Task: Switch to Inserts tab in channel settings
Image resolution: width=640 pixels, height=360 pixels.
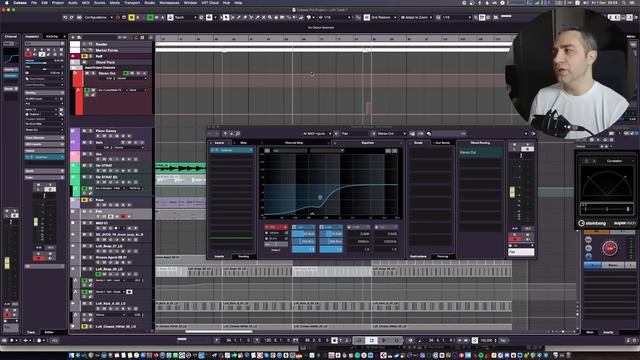Action: (219, 143)
